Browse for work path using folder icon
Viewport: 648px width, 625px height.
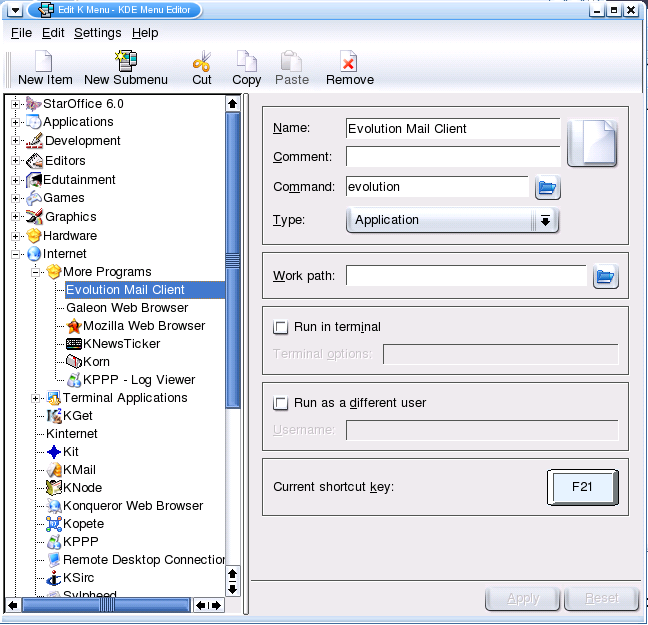[605, 276]
